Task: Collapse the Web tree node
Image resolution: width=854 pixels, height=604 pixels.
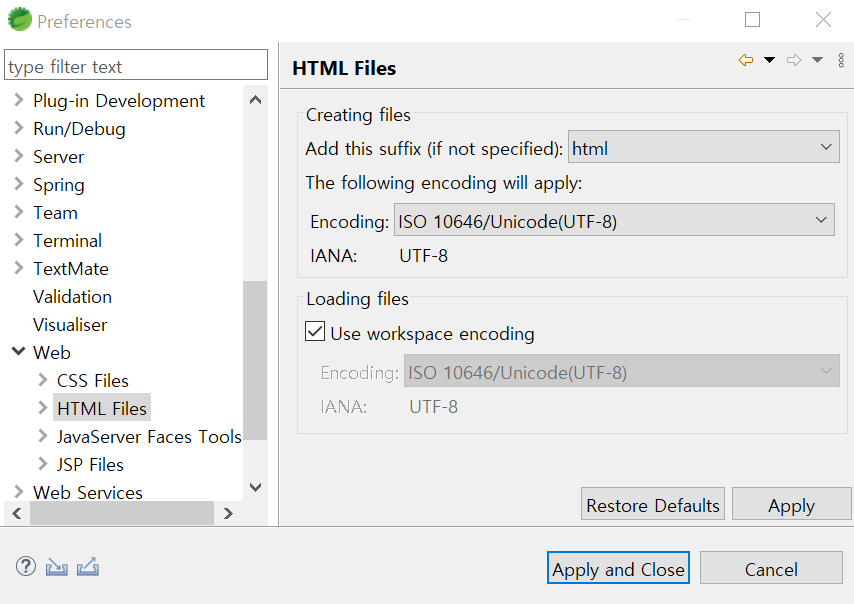Action: pos(19,351)
